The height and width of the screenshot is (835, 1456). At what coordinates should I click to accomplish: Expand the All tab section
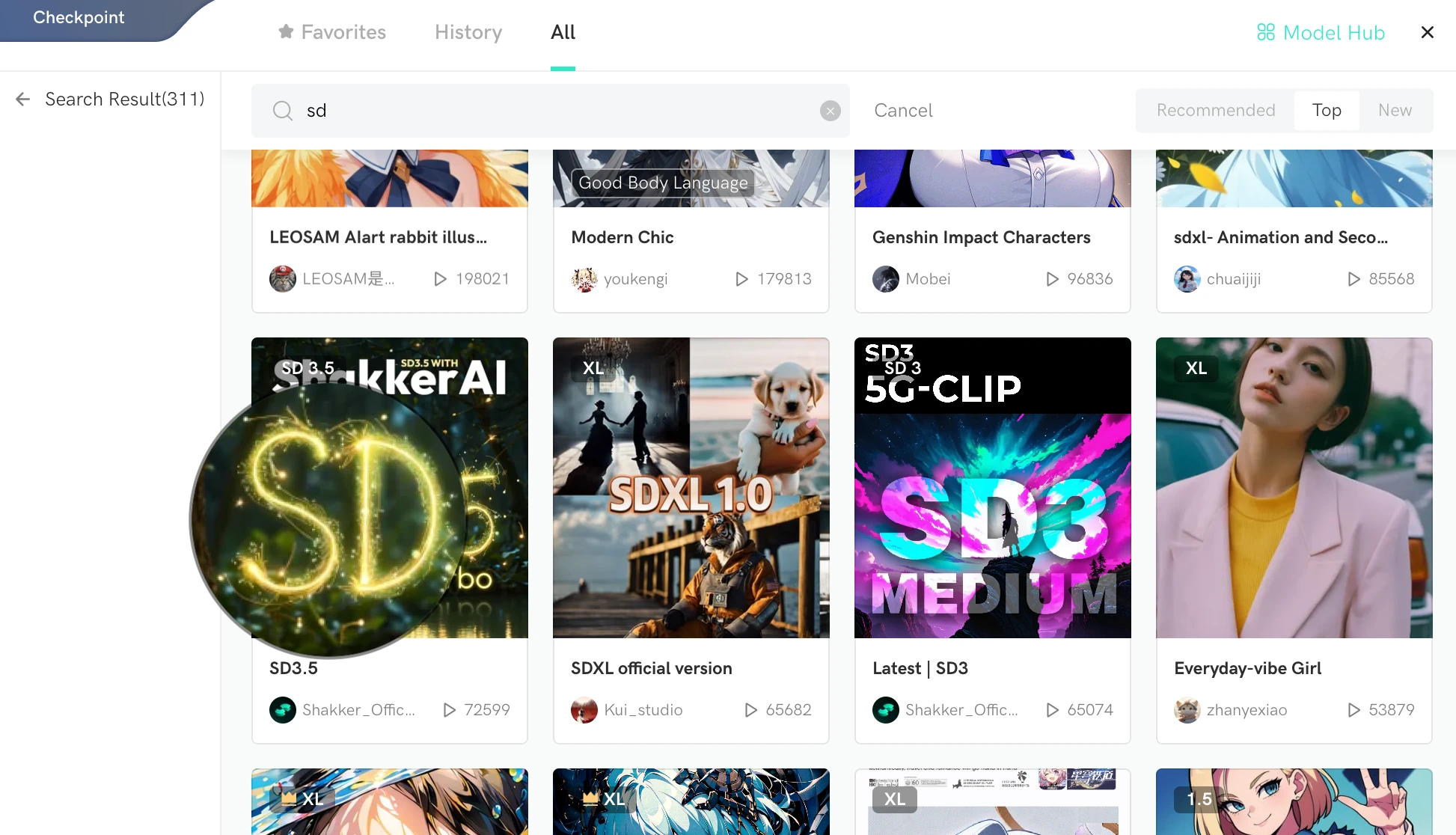(562, 32)
